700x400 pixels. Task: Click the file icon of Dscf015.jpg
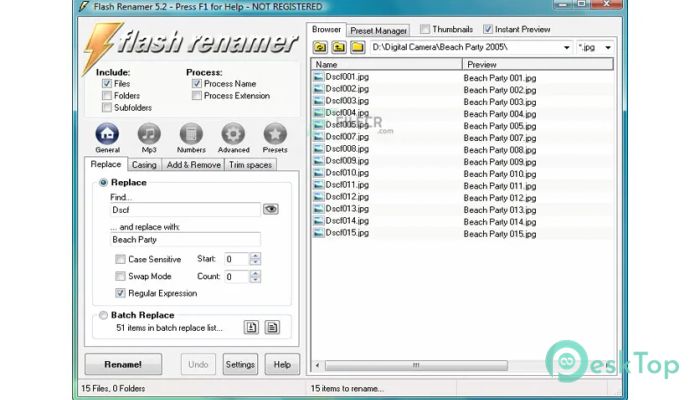point(318,233)
